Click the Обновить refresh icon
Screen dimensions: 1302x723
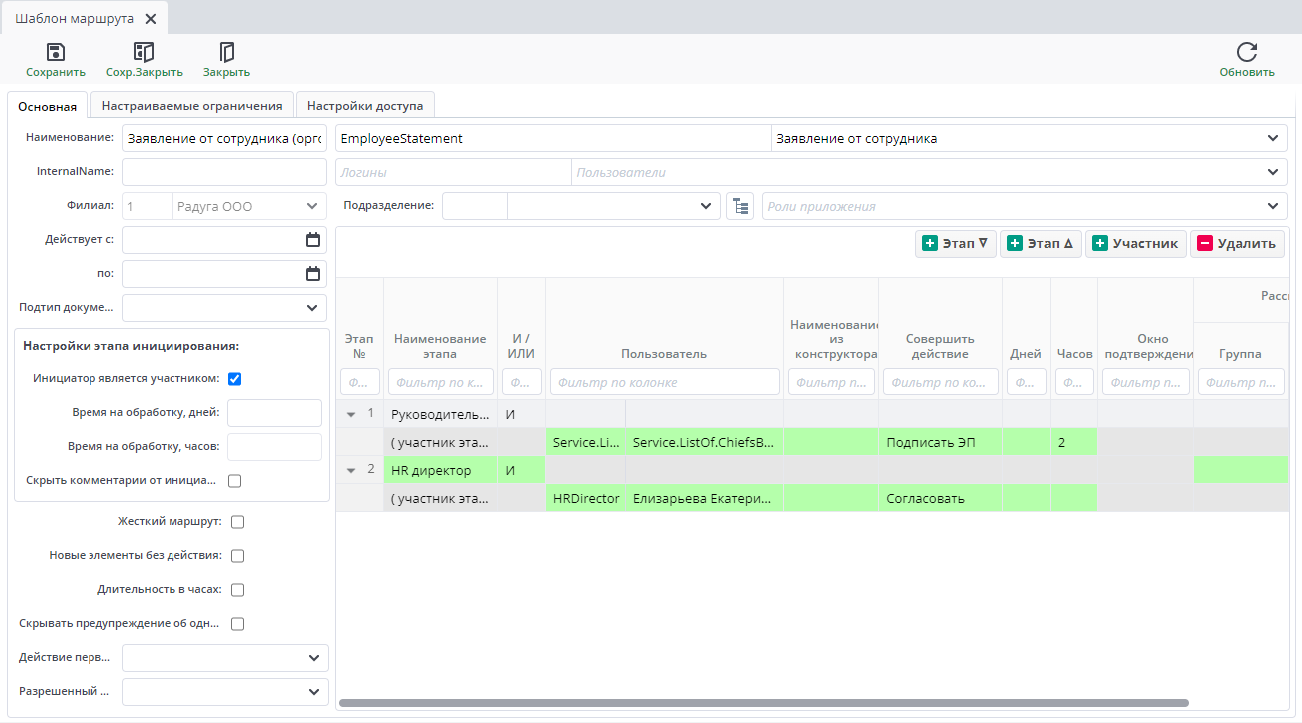click(1246, 53)
